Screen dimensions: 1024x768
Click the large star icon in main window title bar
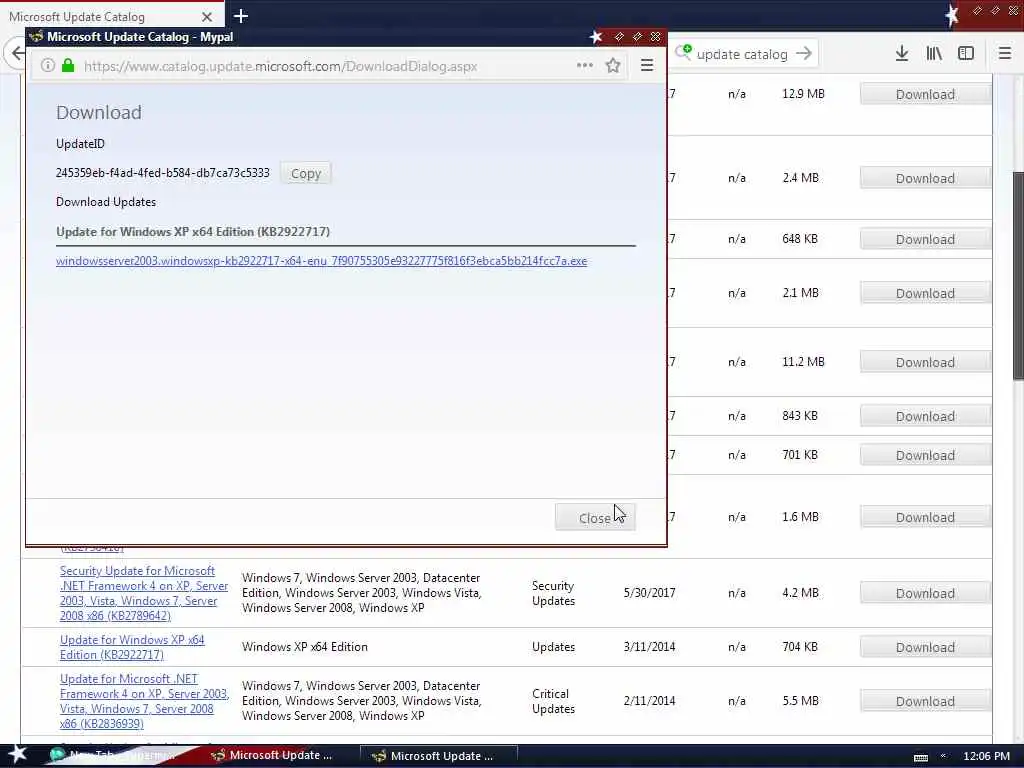(952, 15)
